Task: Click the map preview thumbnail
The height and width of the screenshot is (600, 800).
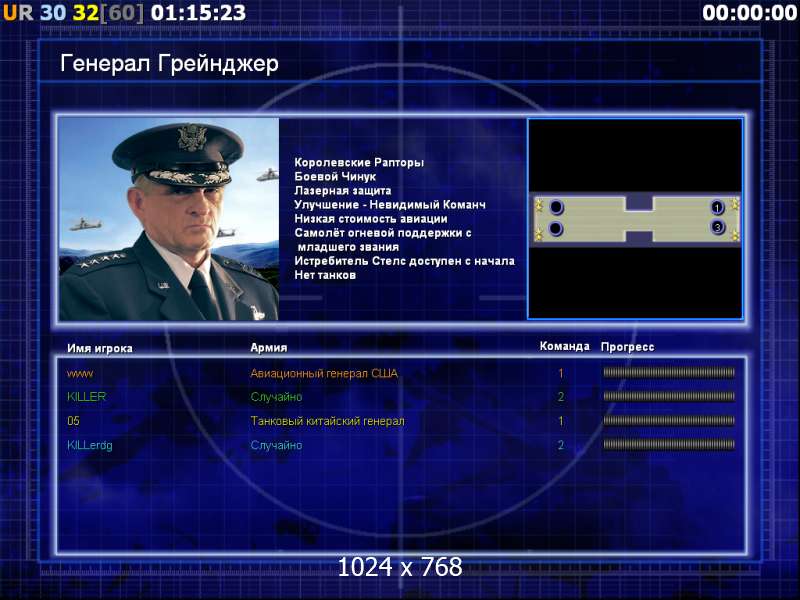Action: (635, 219)
